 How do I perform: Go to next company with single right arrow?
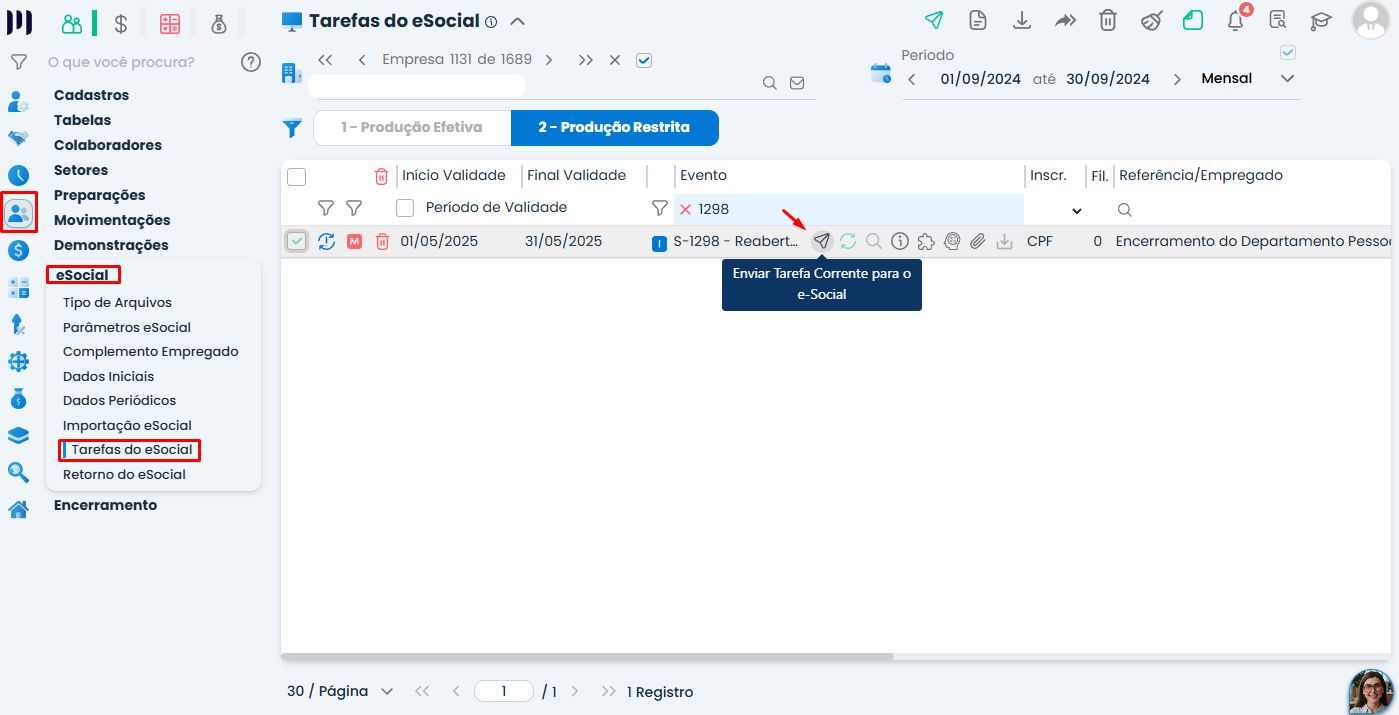click(549, 60)
